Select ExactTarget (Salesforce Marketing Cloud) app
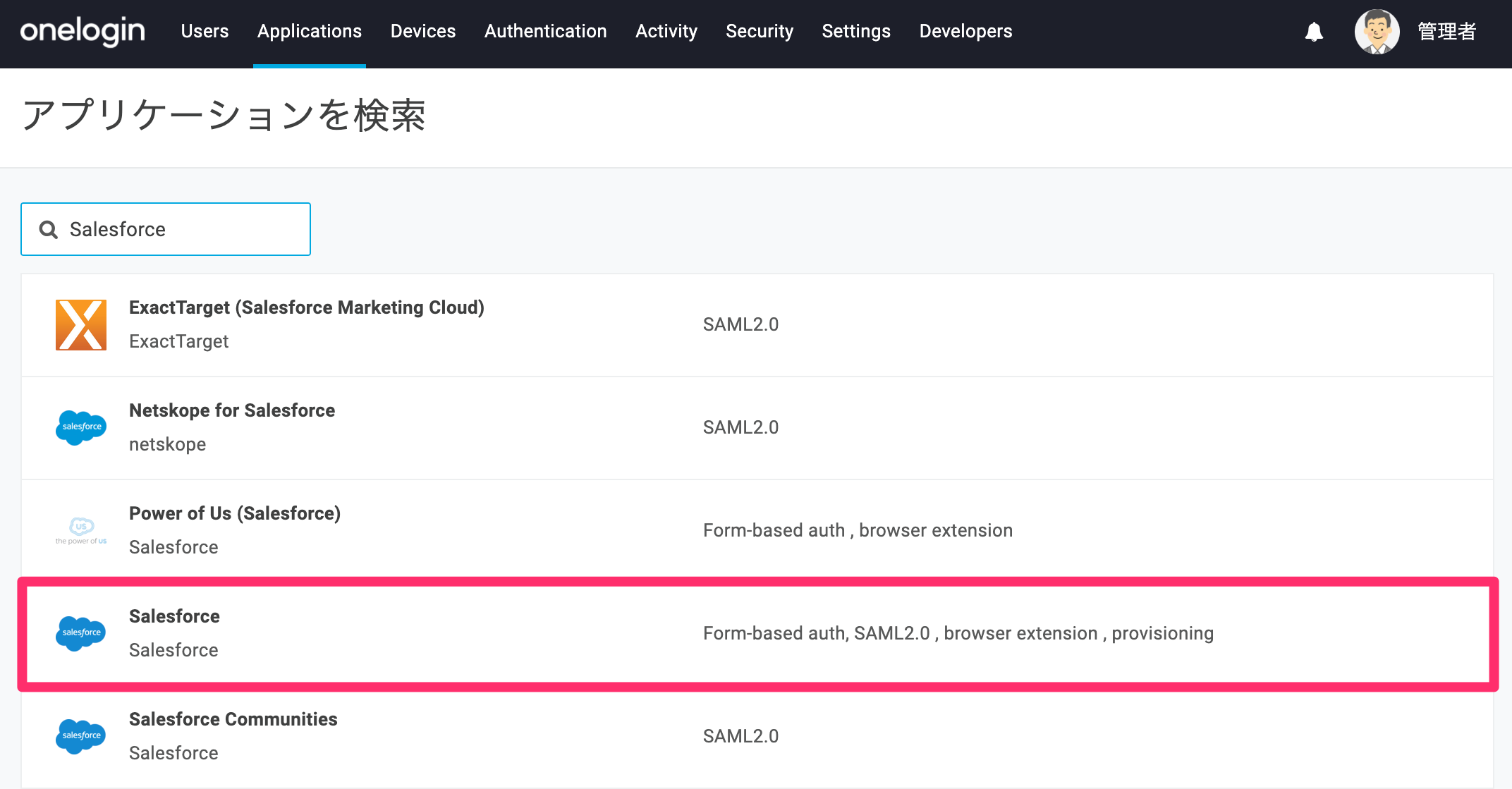Screen dimensions: 1512x789 click(306, 307)
